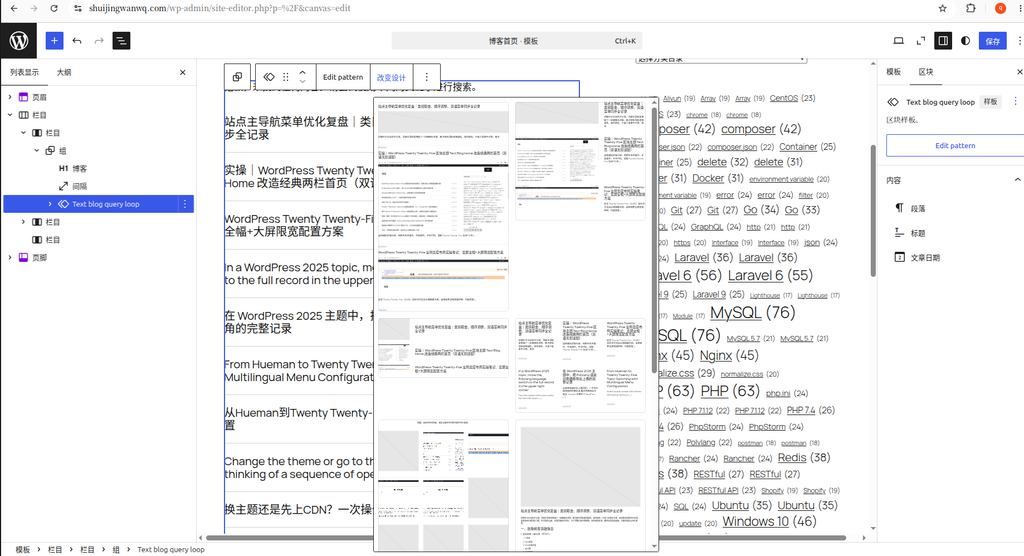
Task: Open the fullscreen zoom-out icon
Action: [x=921, y=41]
